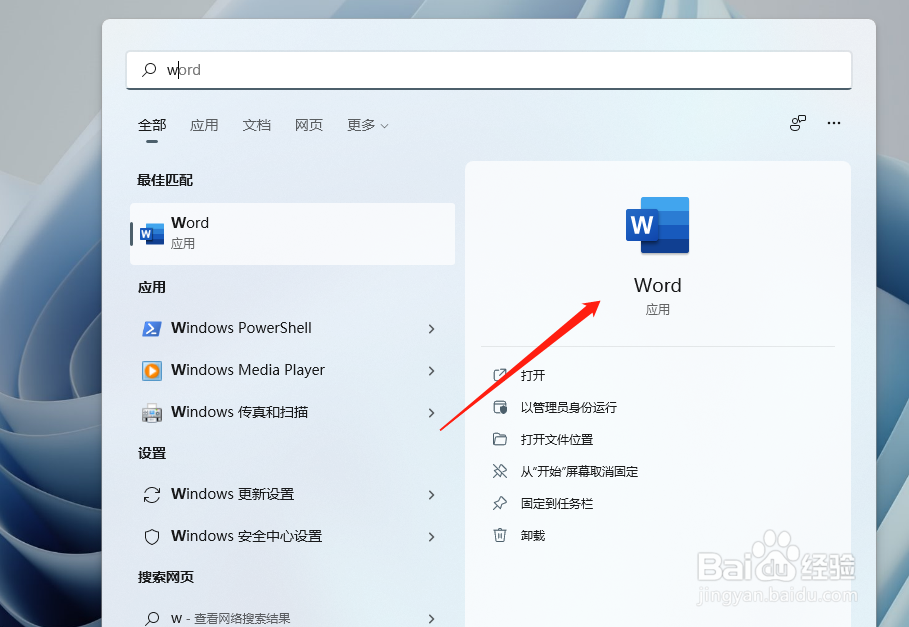Choose 卸载 to uninstall Word
The width and height of the screenshot is (909, 627).
(x=533, y=536)
